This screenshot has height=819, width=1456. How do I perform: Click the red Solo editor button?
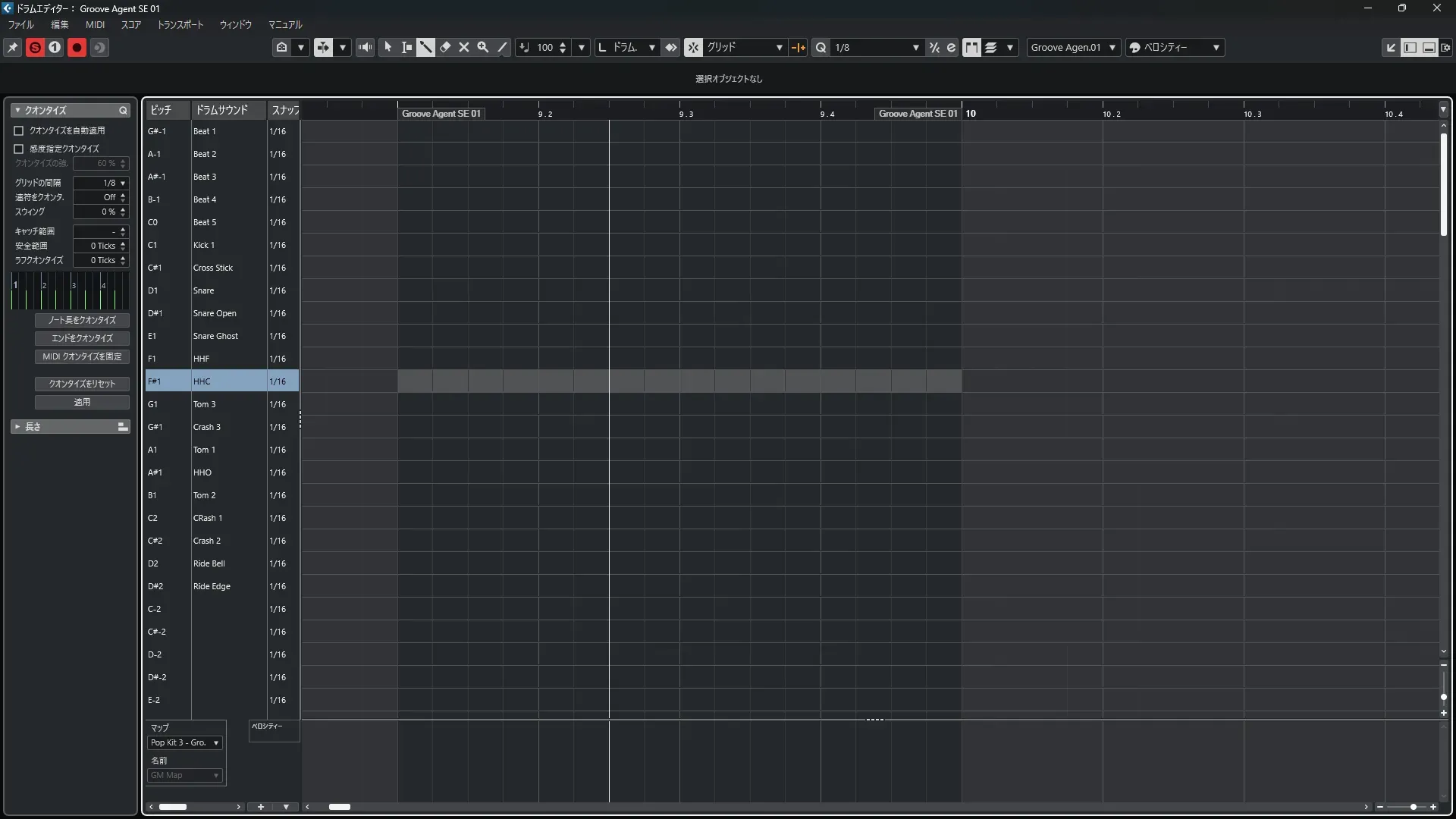pyautogui.click(x=35, y=47)
